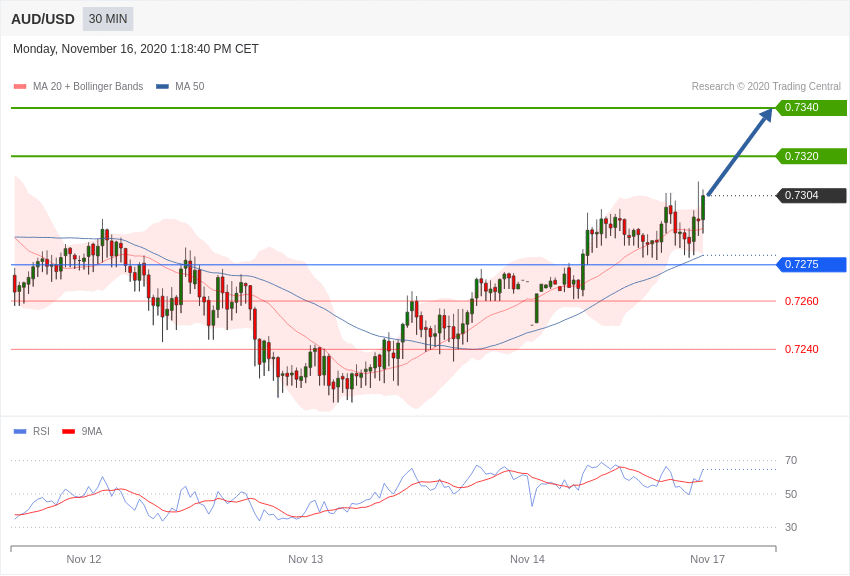Click the Nov 12 date axis label
This screenshot has height=576, width=850.
pos(84,559)
